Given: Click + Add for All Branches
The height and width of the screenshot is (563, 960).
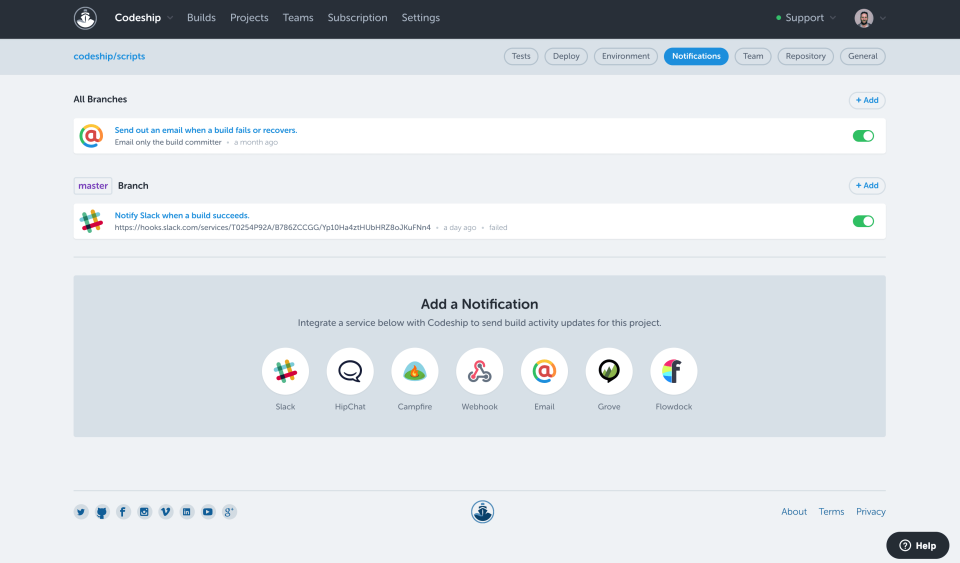Looking at the screenshot, I should pos(867,100).
